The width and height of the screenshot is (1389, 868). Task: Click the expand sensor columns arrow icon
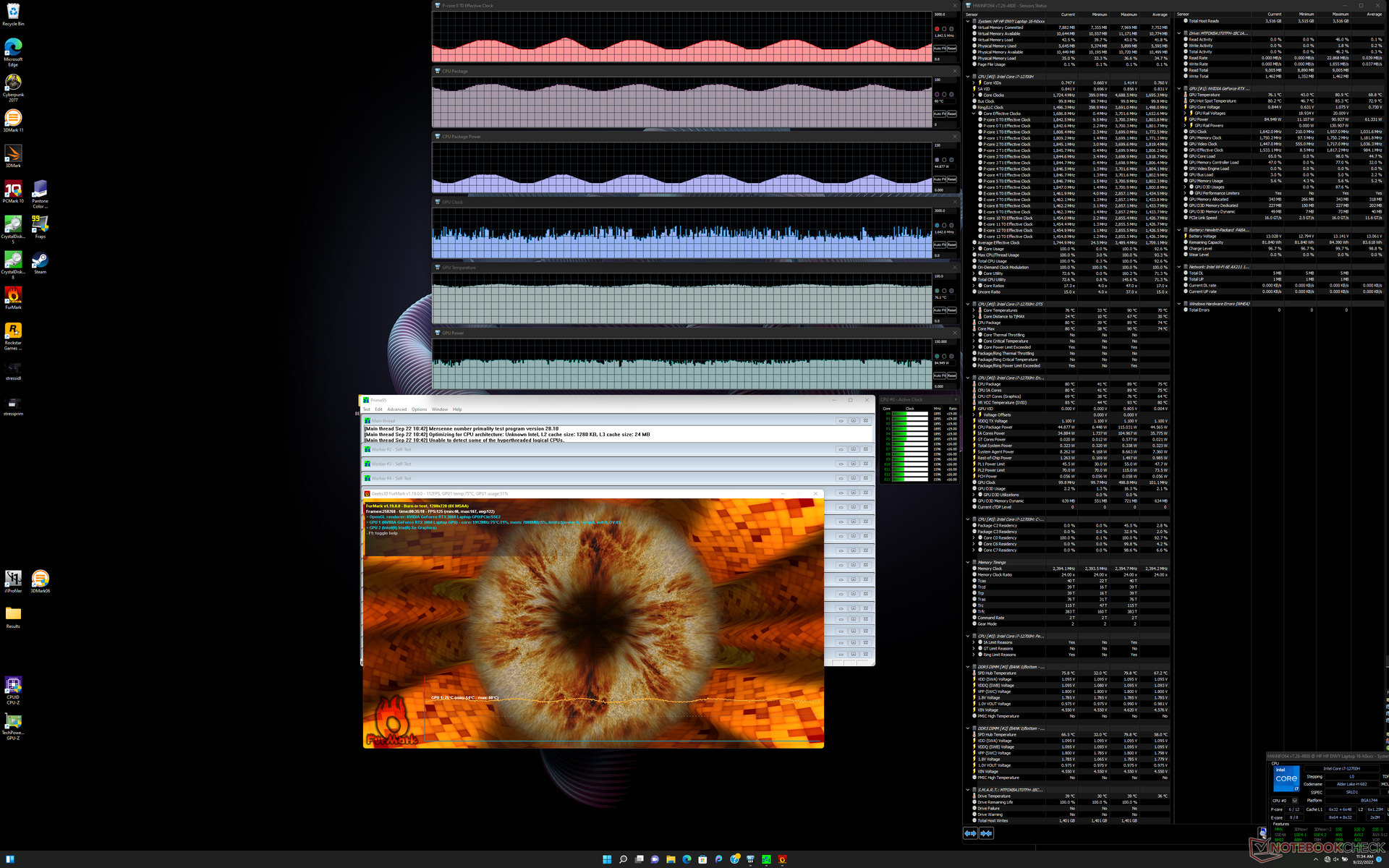[970, 833]
